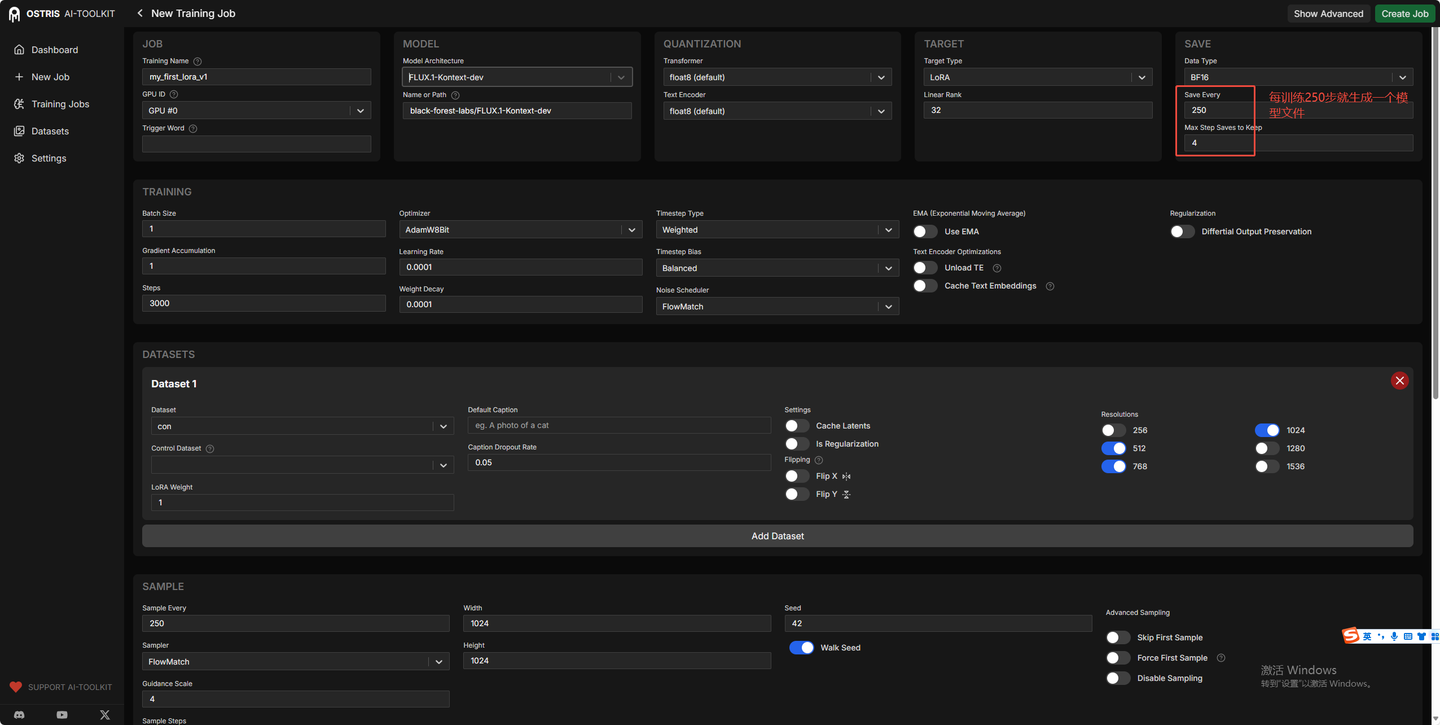Click help icon next to Cache Text Embeddings

pyautogui.click(x=1050, y=286)
